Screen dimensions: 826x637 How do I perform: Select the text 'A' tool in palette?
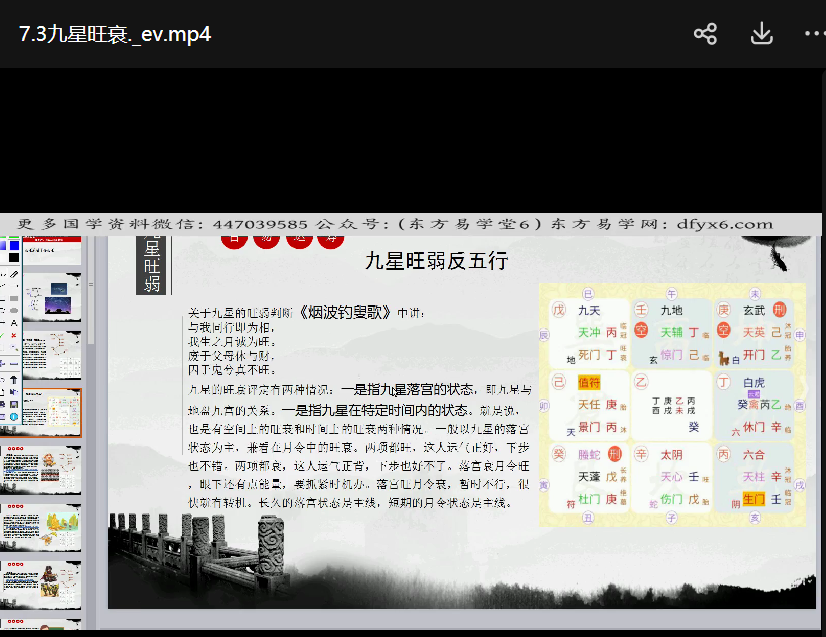tap(13, 323)
